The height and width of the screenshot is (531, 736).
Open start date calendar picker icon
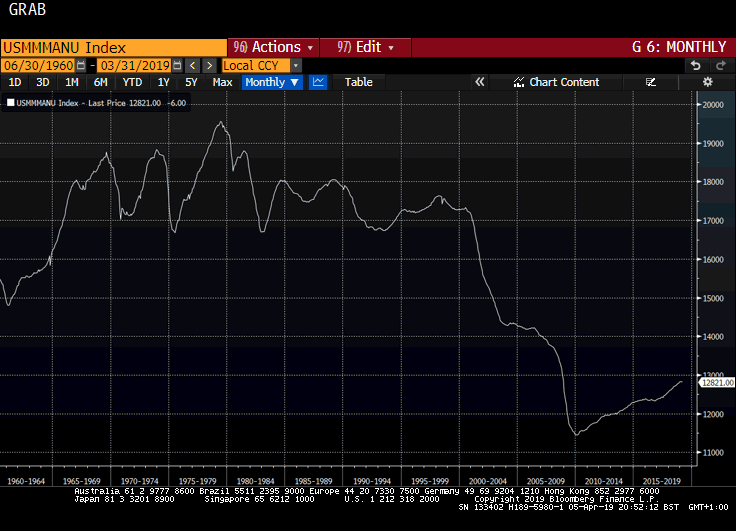(80, 65)
